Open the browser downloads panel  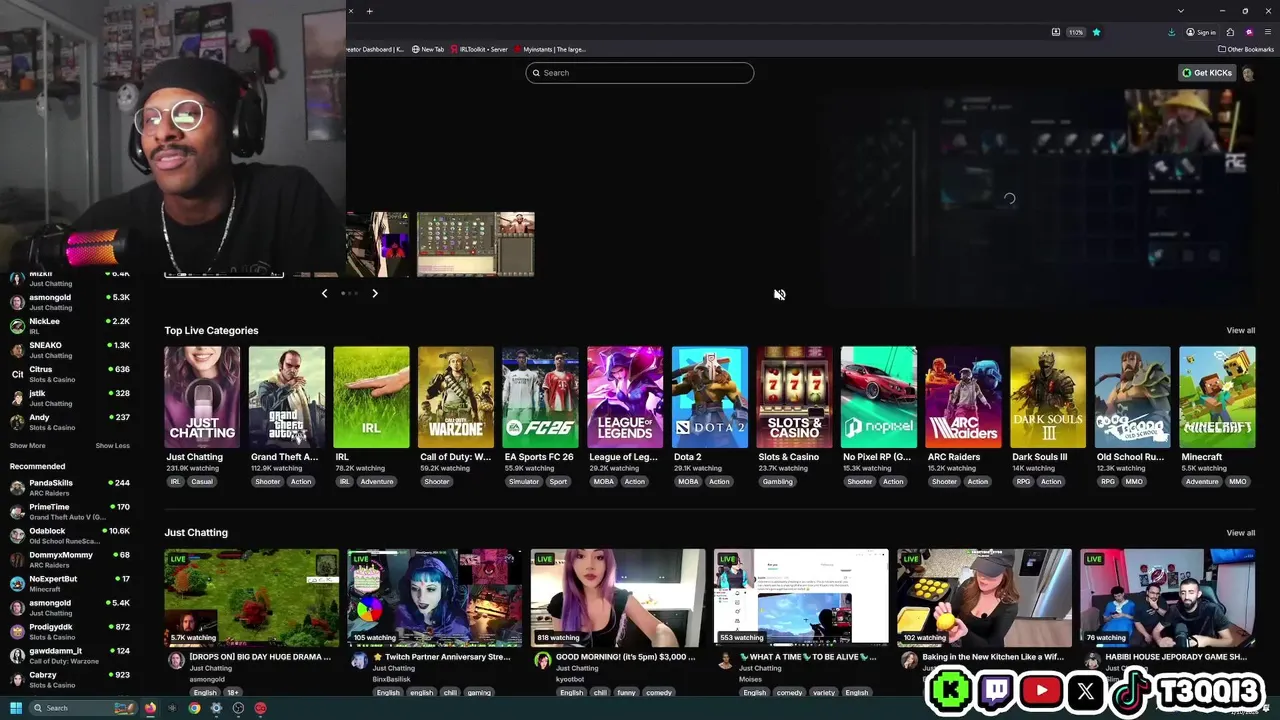click(1171, 32)
